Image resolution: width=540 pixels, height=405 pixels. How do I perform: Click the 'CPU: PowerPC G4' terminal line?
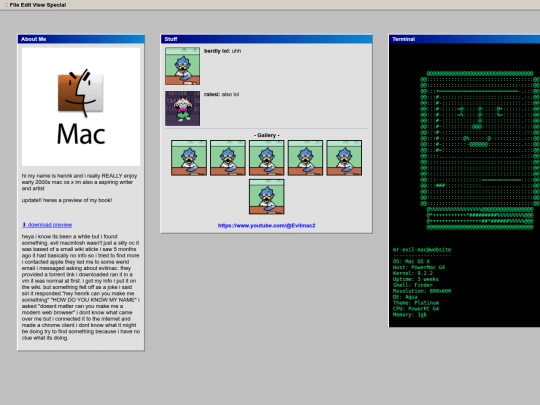(x=416, y=309)
